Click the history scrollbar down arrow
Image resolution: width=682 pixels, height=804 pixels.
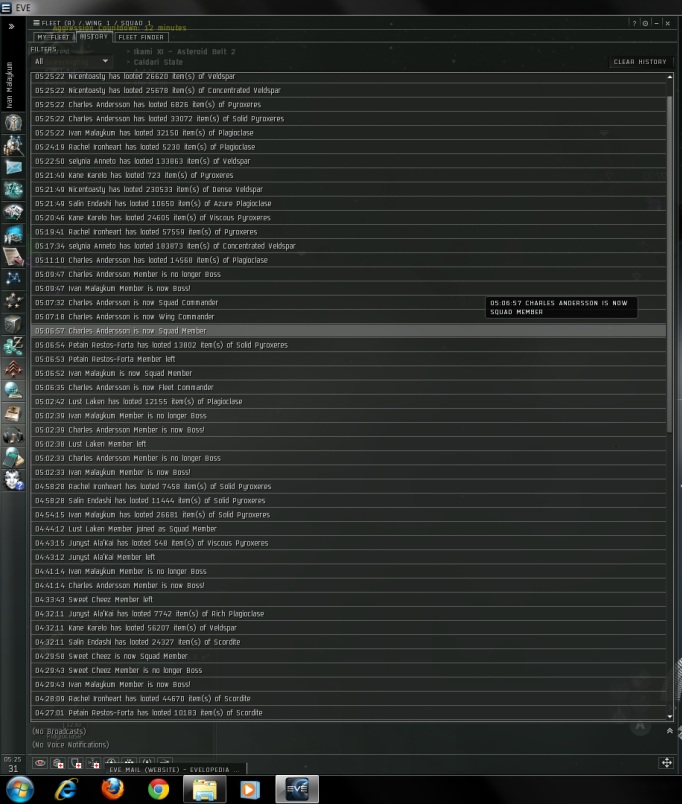click(670, 716)
